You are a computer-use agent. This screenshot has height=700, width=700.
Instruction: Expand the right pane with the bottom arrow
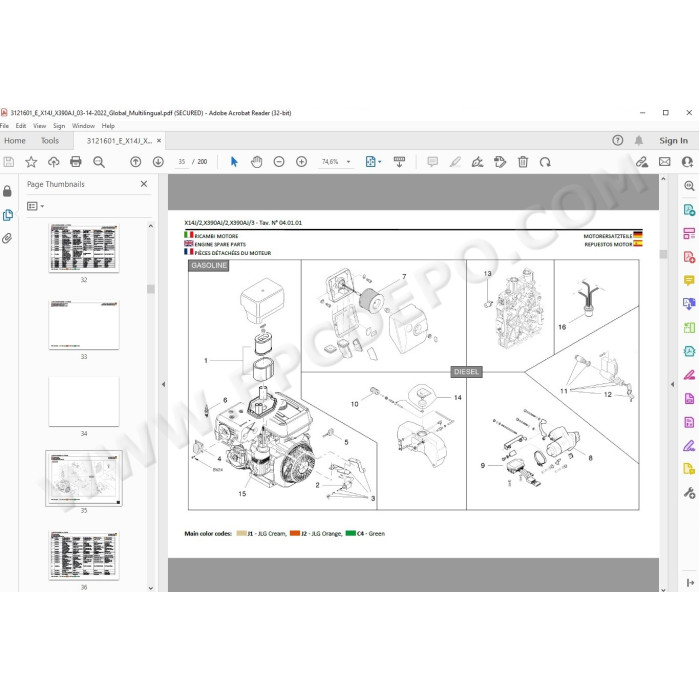click(x=690, y=583)
